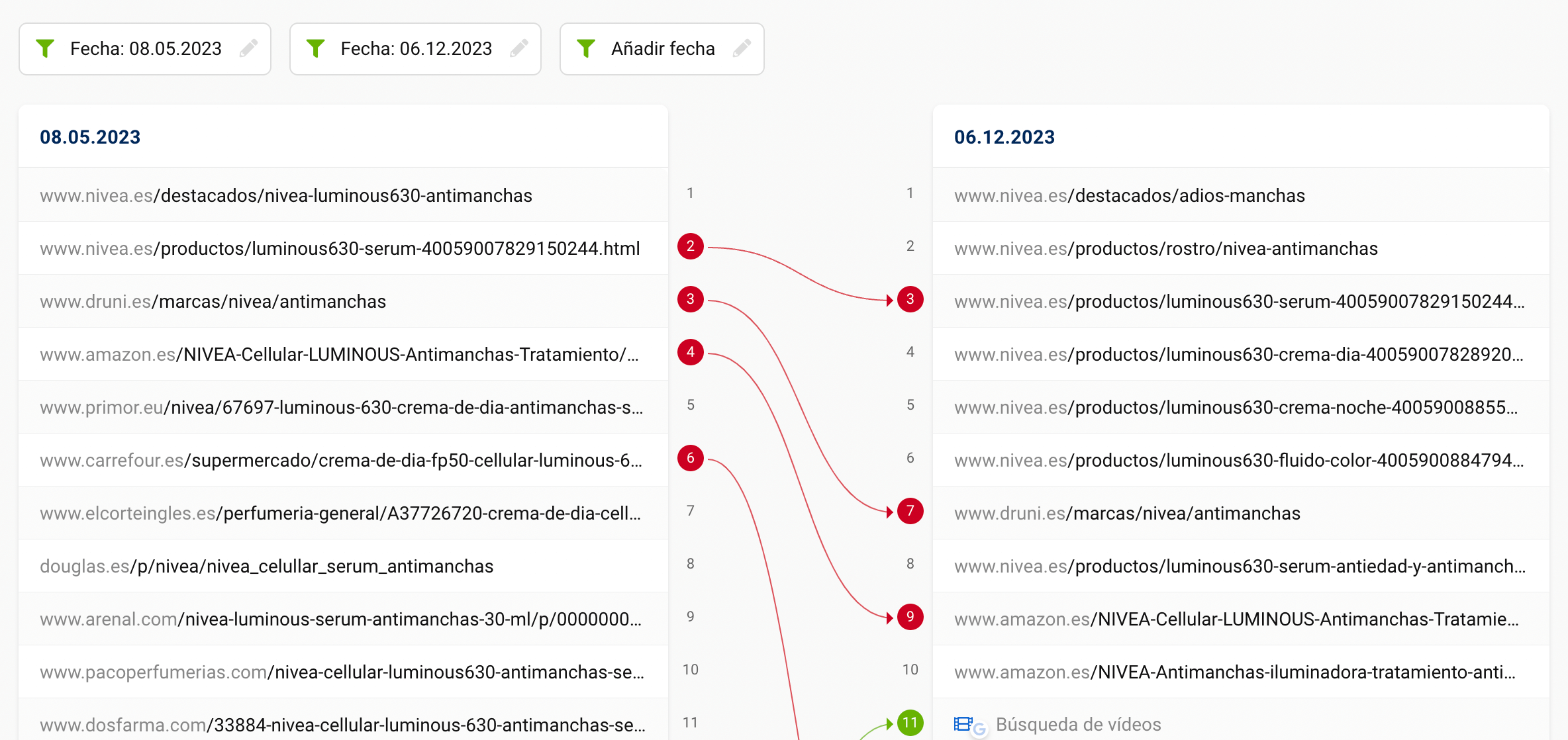The width and height of the screenshot is (1568, 740).
Task: Open druni.es marcas/nivea/antimanchas link in 06.12.2023 list
Action: pos(1127,514)
